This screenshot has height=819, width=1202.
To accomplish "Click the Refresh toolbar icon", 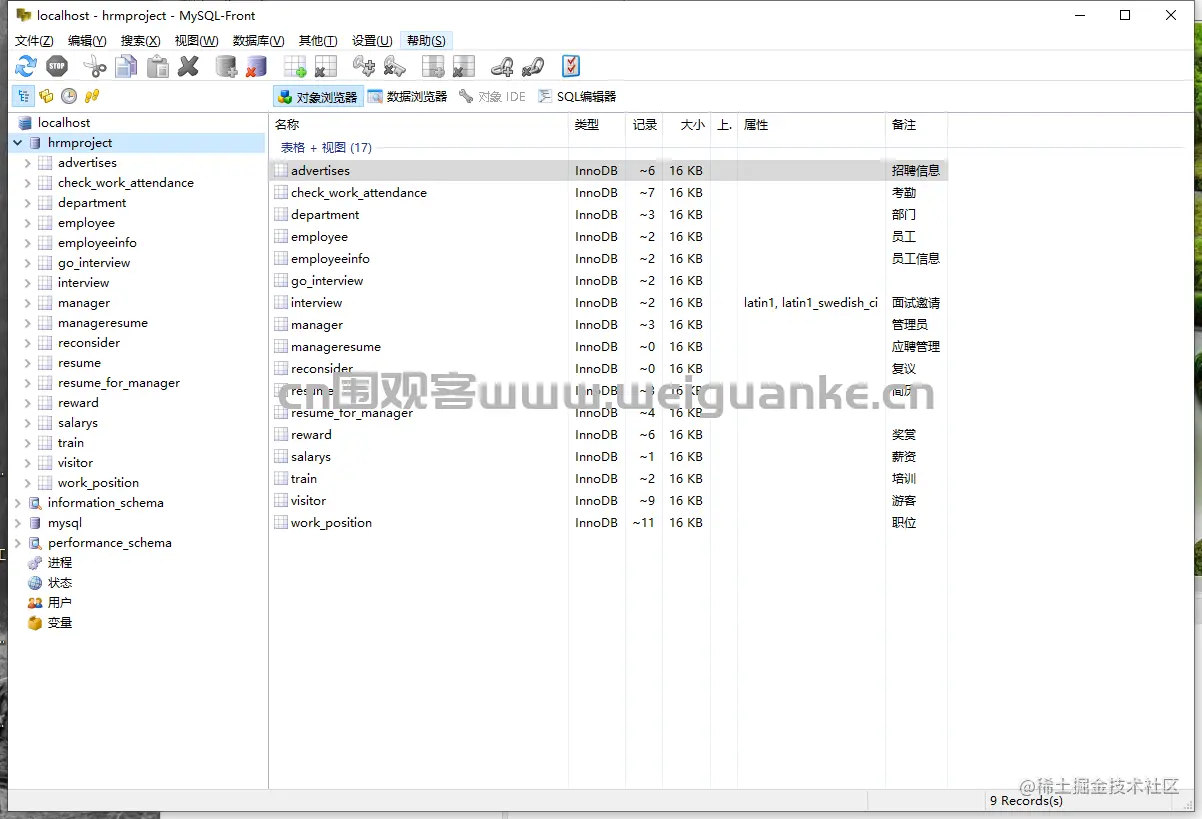I will point(26,67).
